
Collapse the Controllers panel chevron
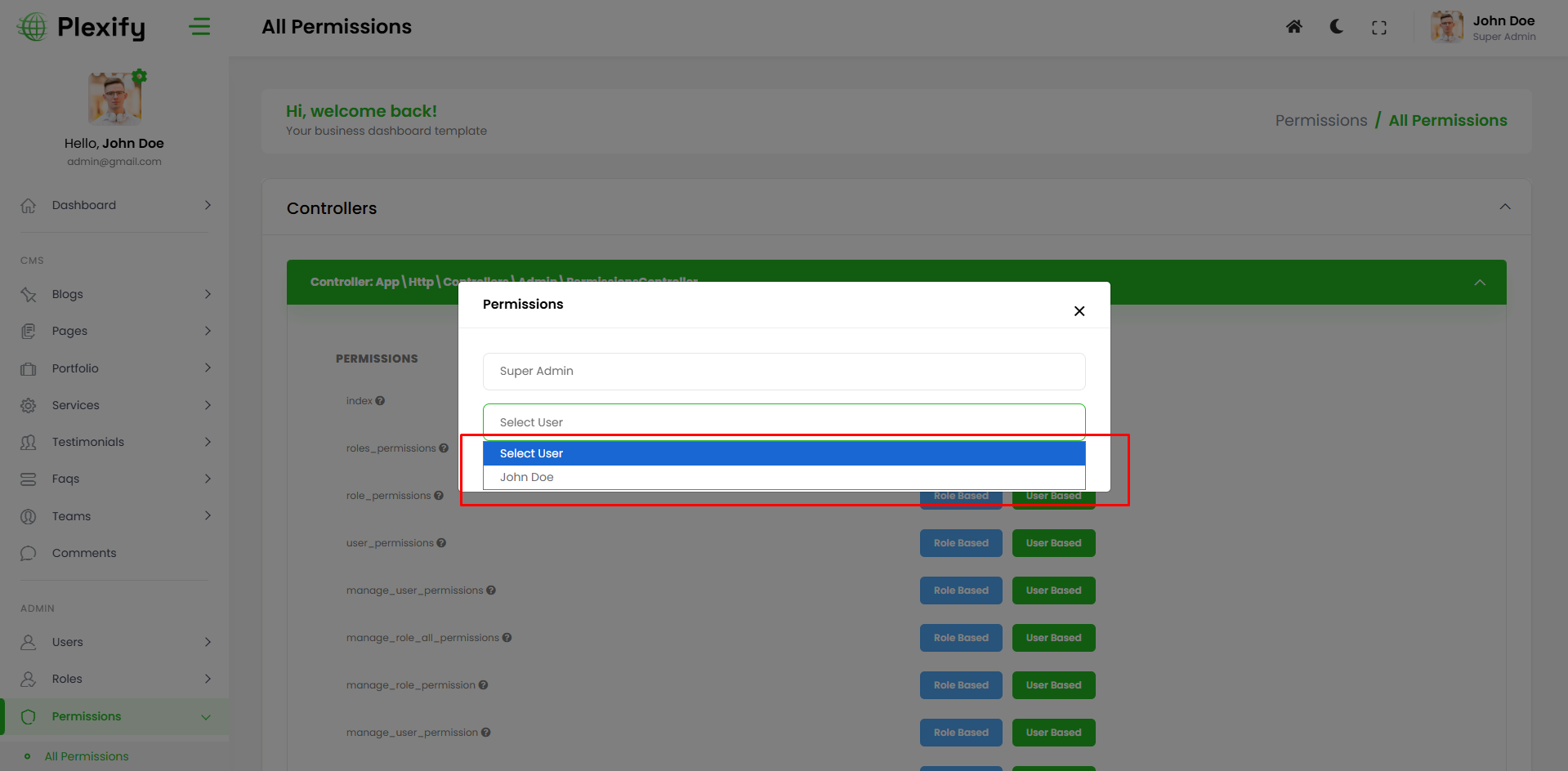[1504, 207]
